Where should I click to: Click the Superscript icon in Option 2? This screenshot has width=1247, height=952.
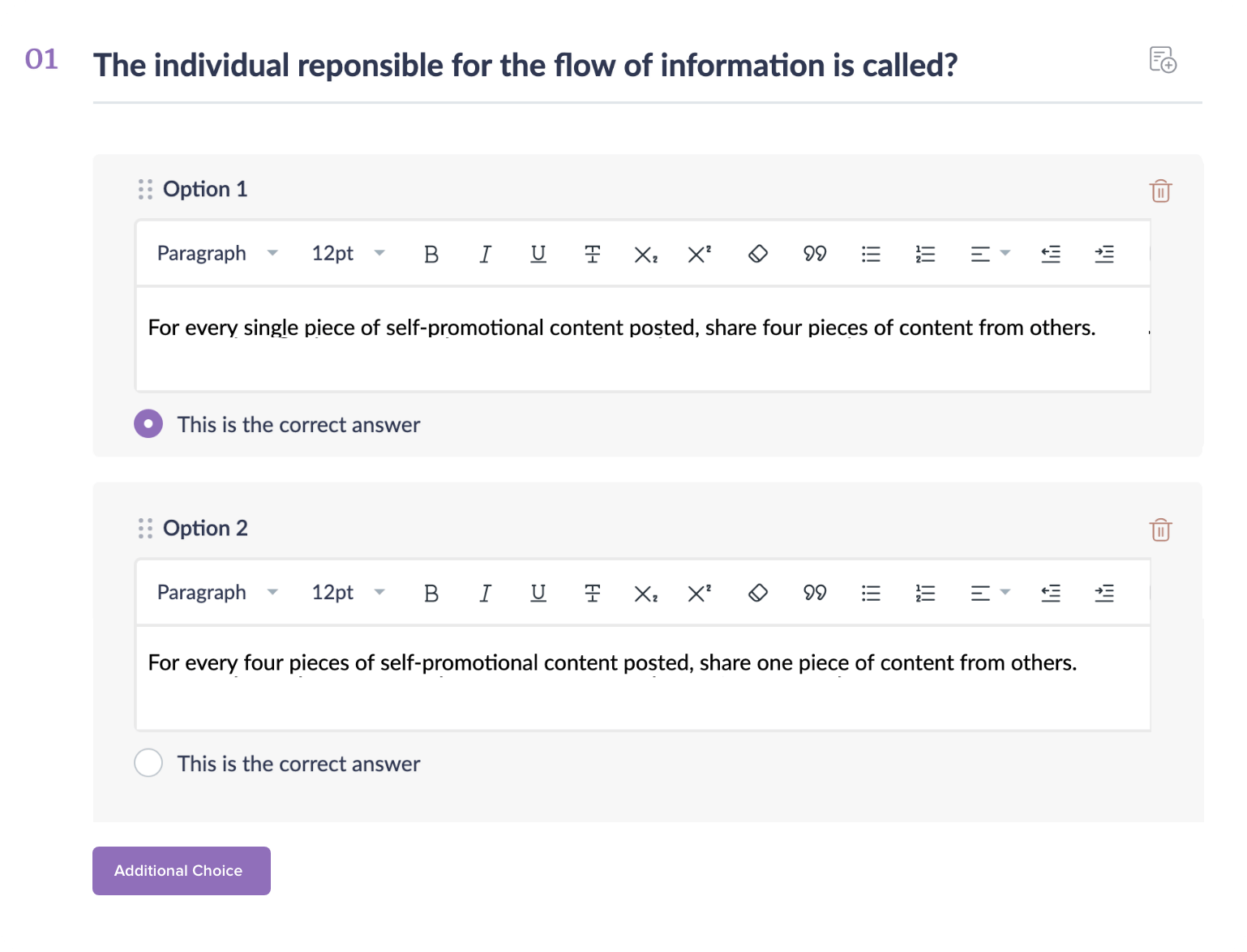(699, 594)
